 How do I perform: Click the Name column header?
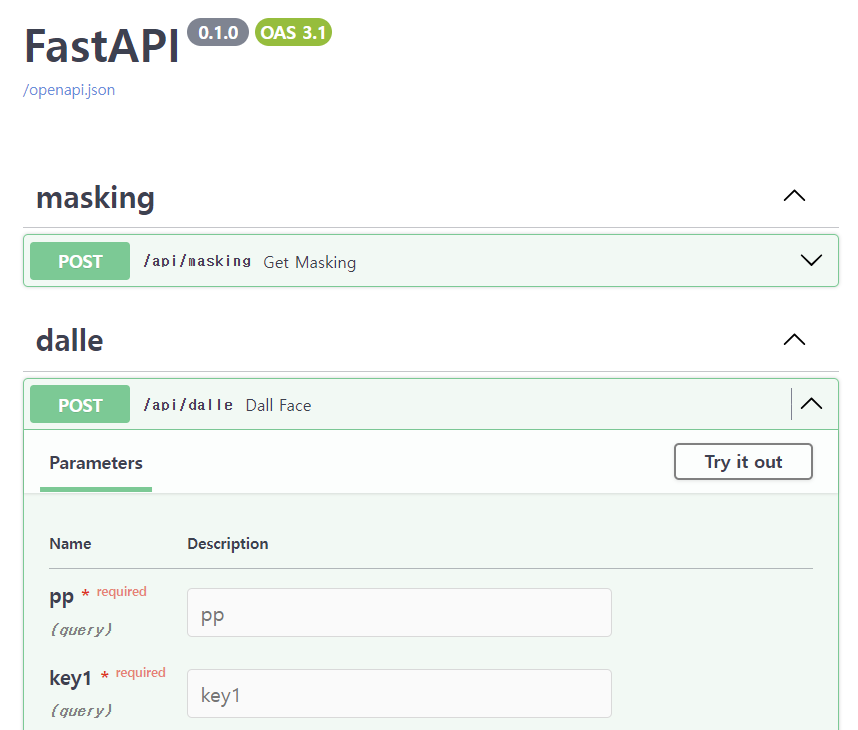(x=70, y=544)
